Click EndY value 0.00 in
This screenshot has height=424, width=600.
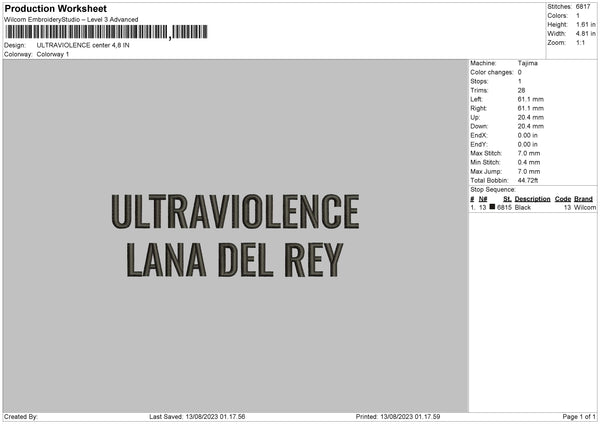pyautogui.click(x=528, y=144)
